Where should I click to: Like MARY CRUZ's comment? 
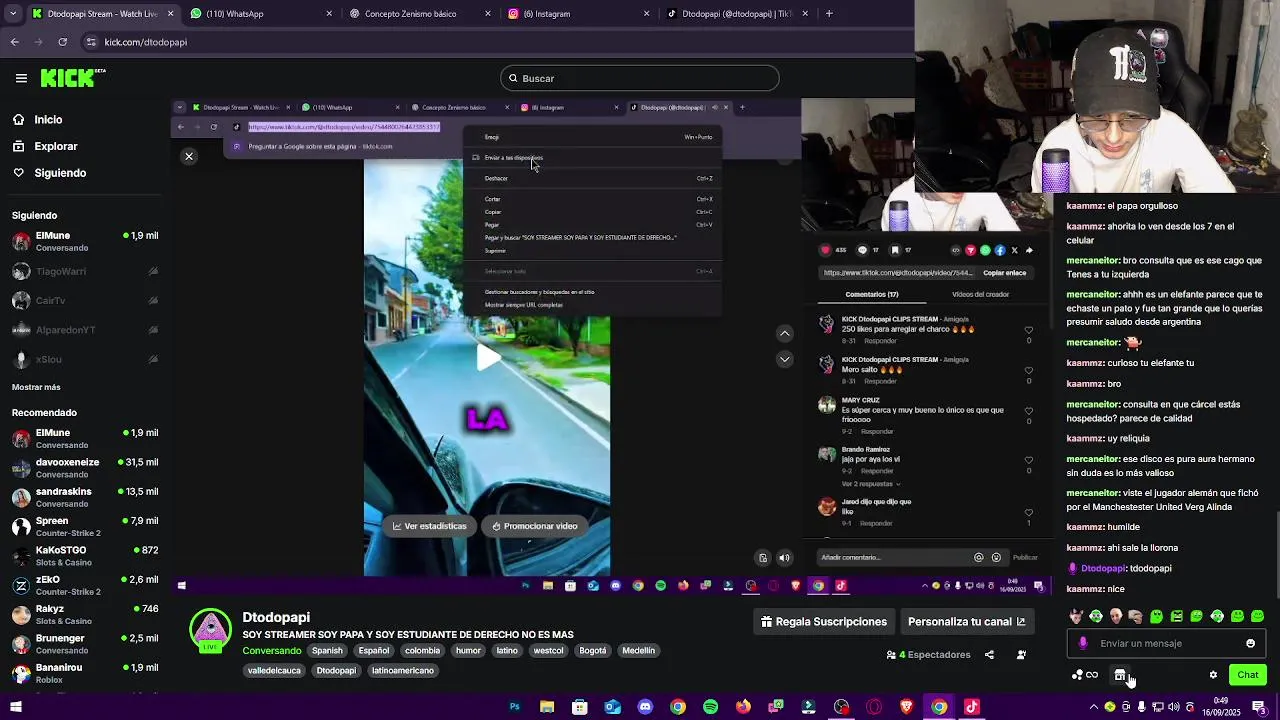click(x=1028, y=410)
